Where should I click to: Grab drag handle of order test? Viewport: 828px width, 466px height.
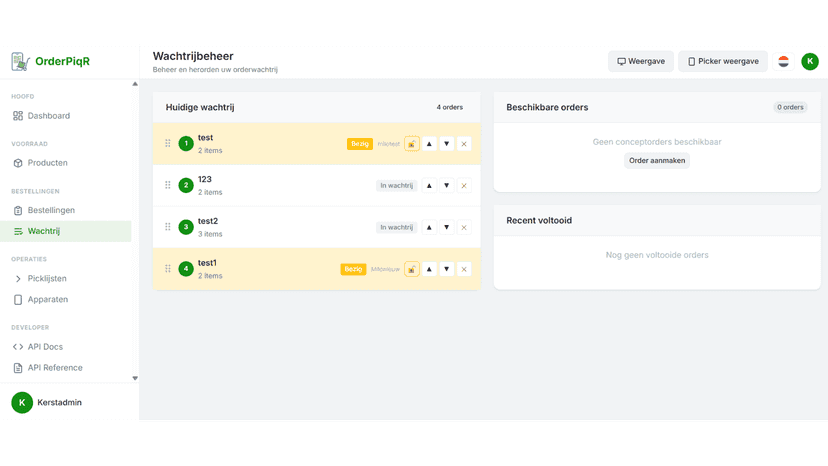point(168,144)
